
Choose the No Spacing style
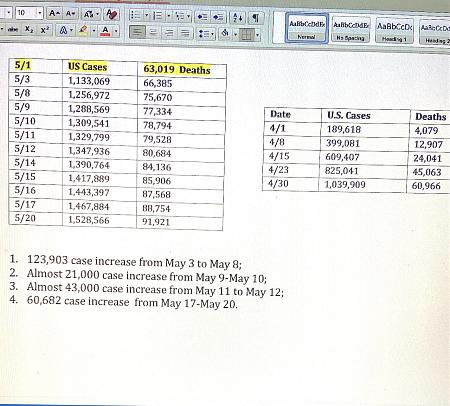pos(351,29)
